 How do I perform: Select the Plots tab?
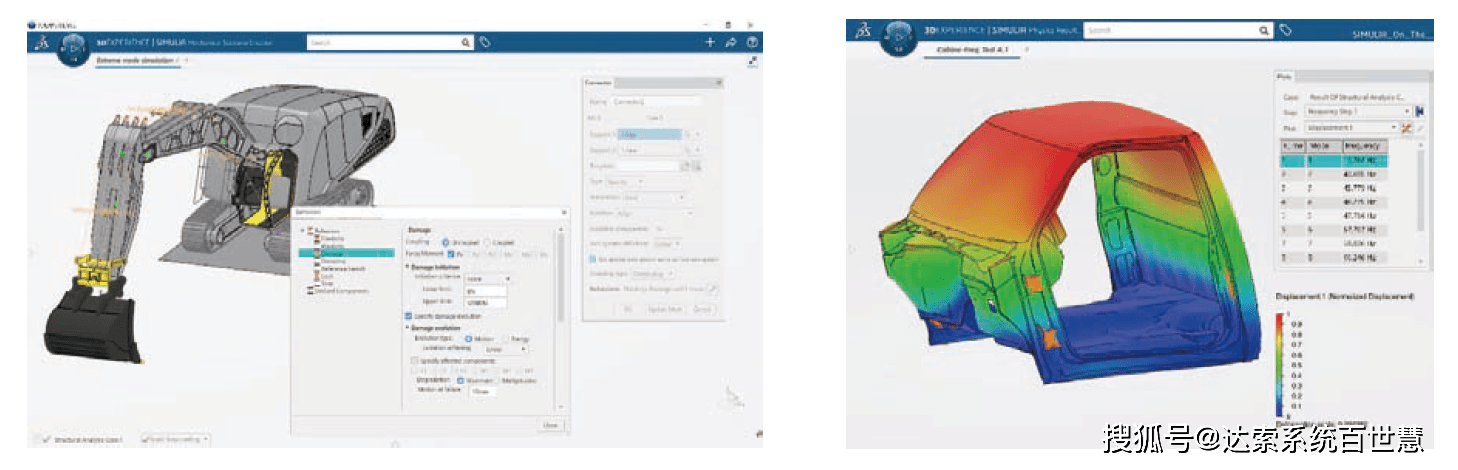click(x=1285, y=76)
